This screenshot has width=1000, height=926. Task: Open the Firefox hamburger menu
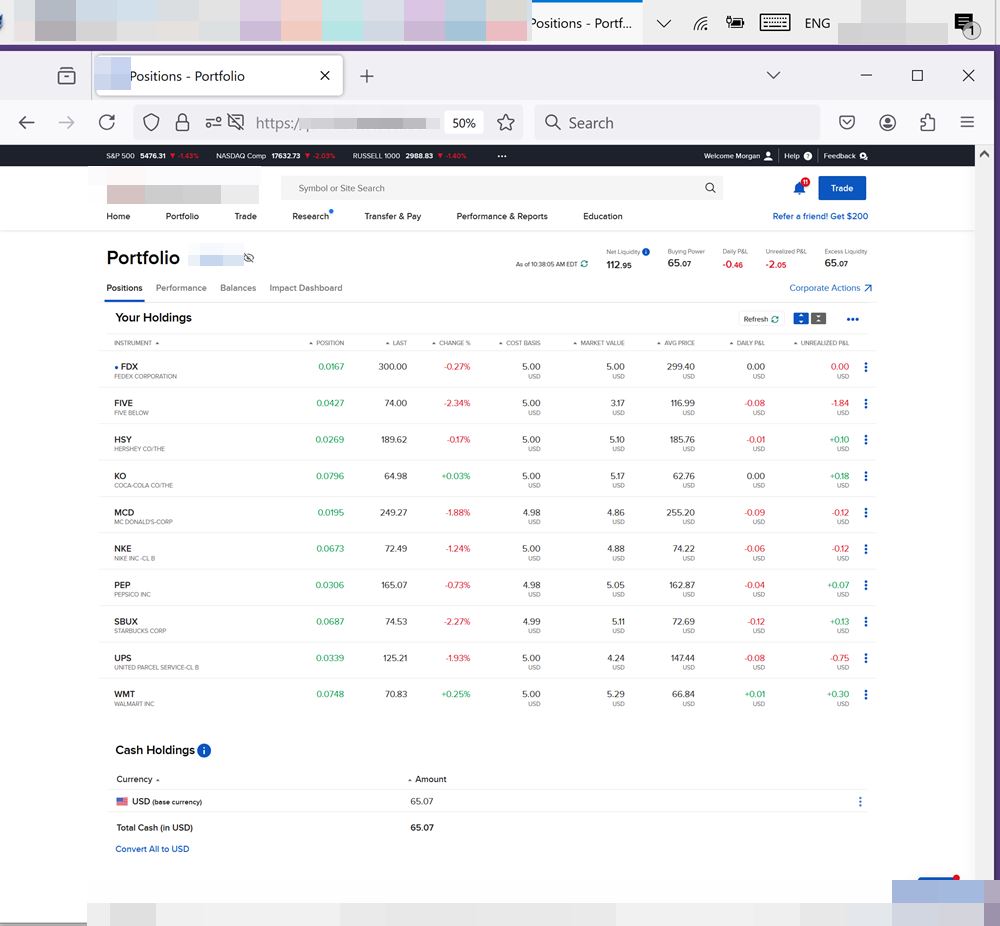point(967,122)
